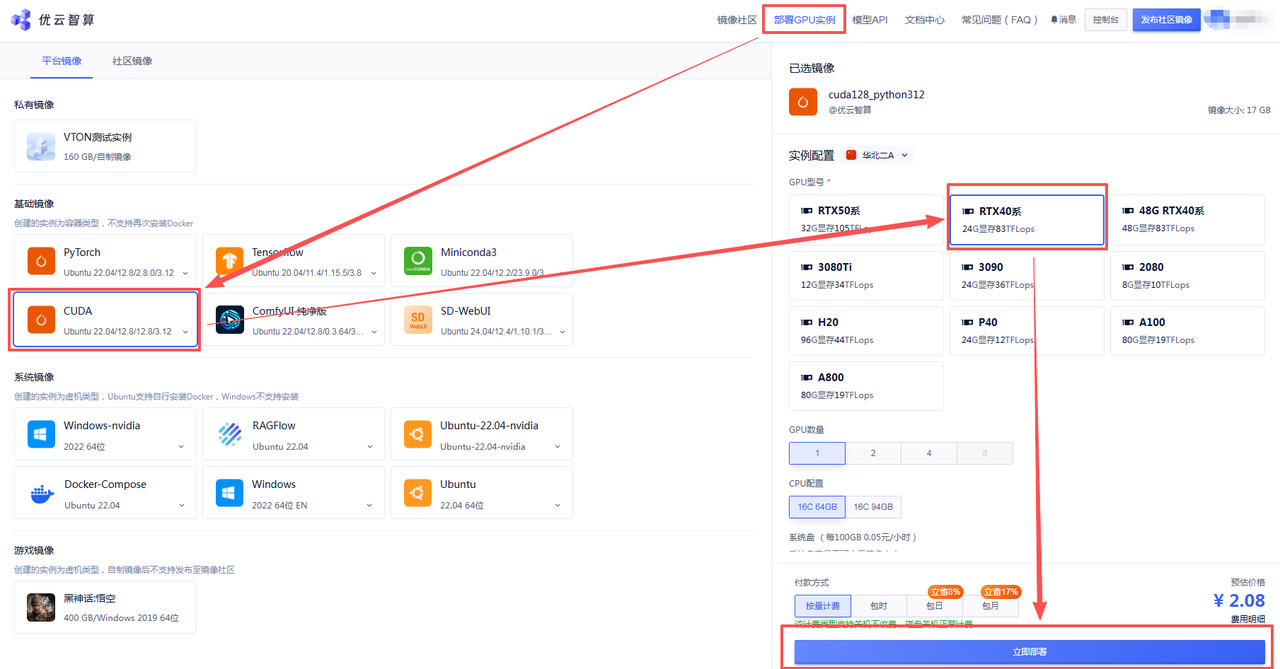Select the TensorFlow image icon
1280x669 pixels.
tap(229, 261)
